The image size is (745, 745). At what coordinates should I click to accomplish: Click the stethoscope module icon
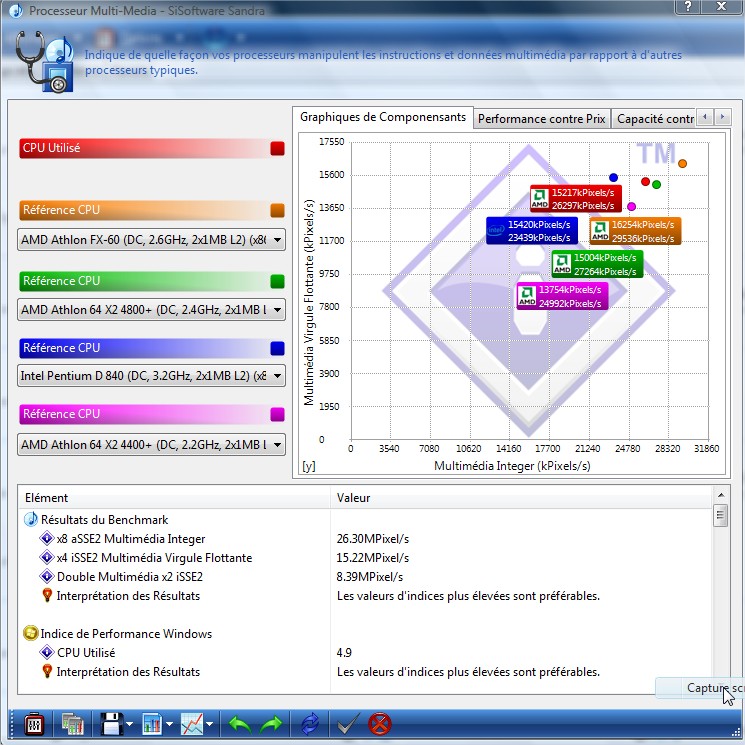coord(44,61)
